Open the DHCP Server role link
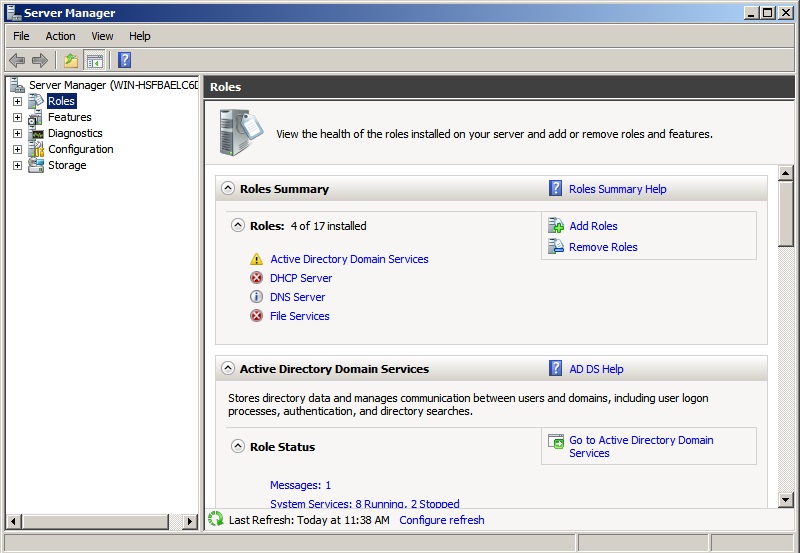The image size is (800, 553). [x=301, y=278]
